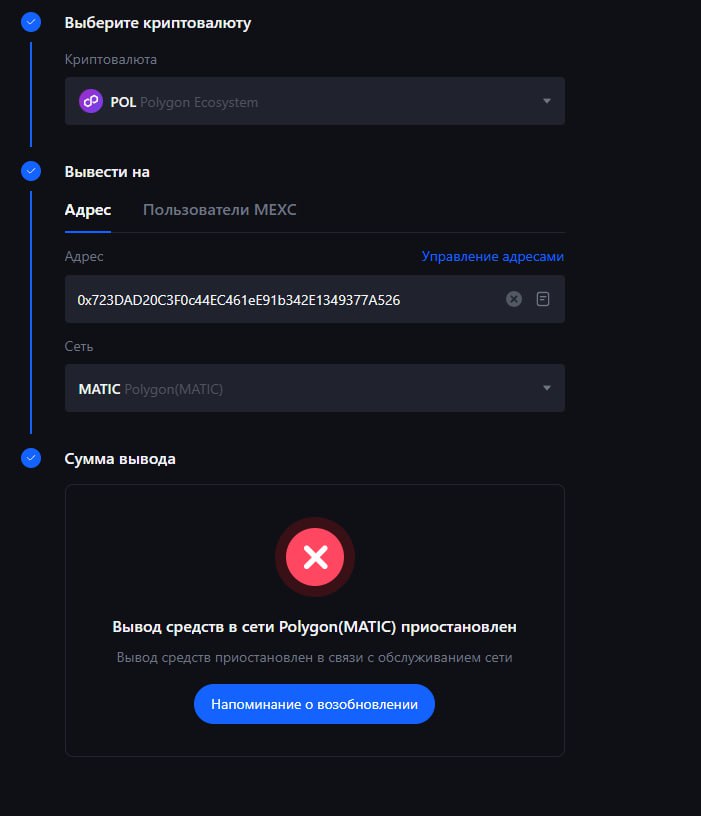This screenshot has height=816, width=701.
Task: Click the step one checkmark circle
Action: pyautogui.click(x=31, y=22)
